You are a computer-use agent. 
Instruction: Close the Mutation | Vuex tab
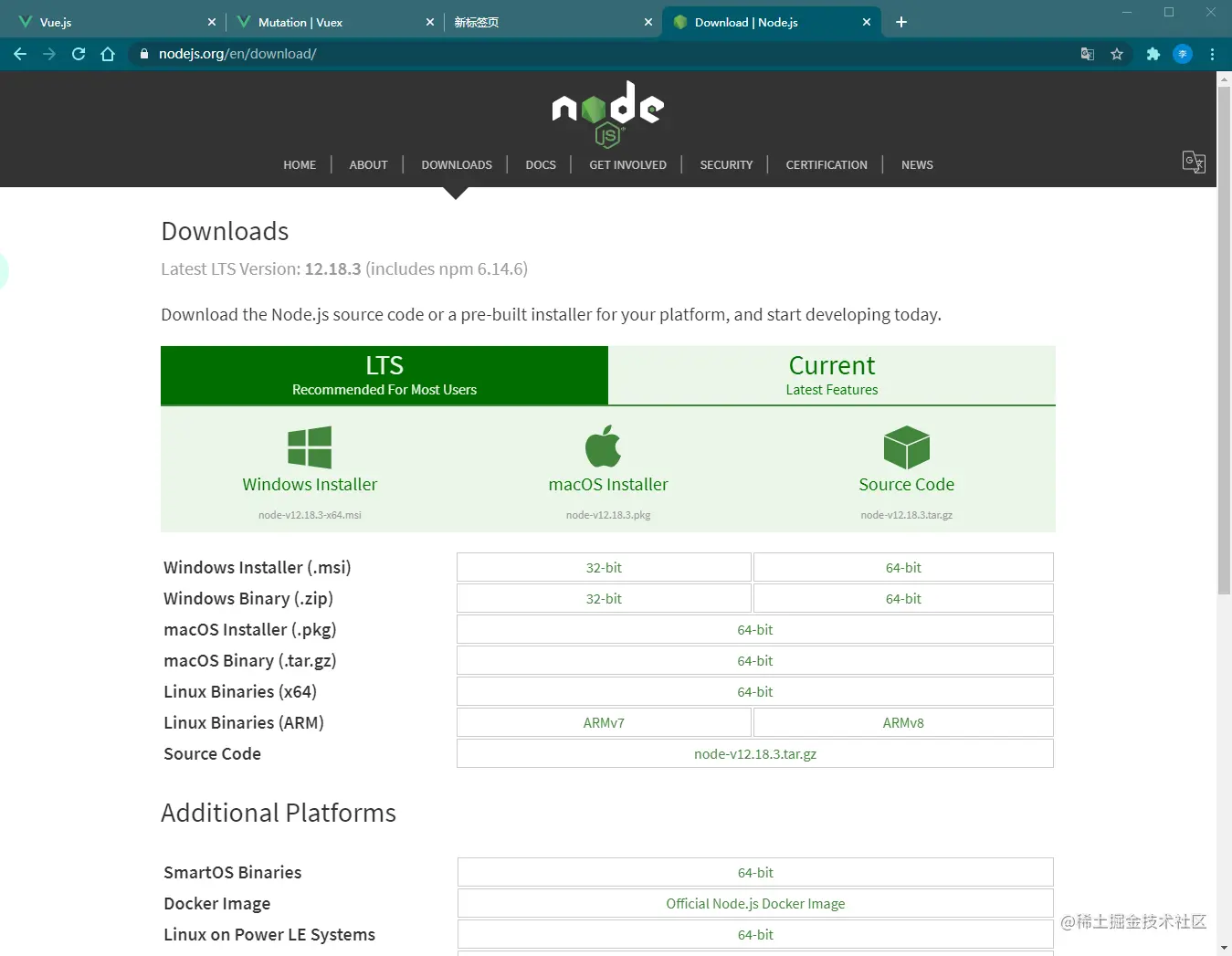point(430,22)
